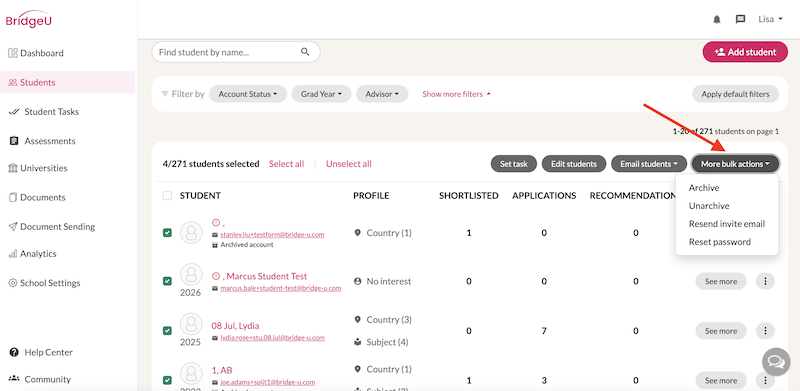Click the Select all link
Image resolution: width=800 pixels, height=391 pixels.
click(x=287, y=164)
